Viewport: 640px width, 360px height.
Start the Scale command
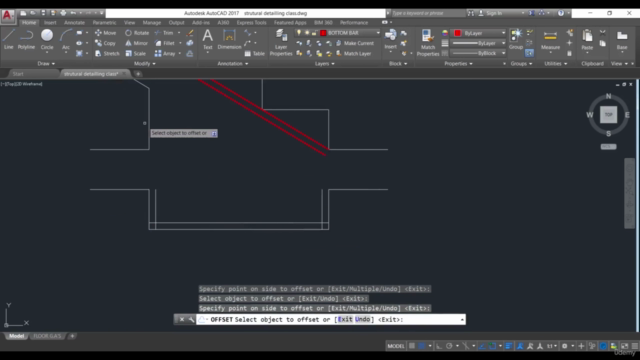click(136, 53)
